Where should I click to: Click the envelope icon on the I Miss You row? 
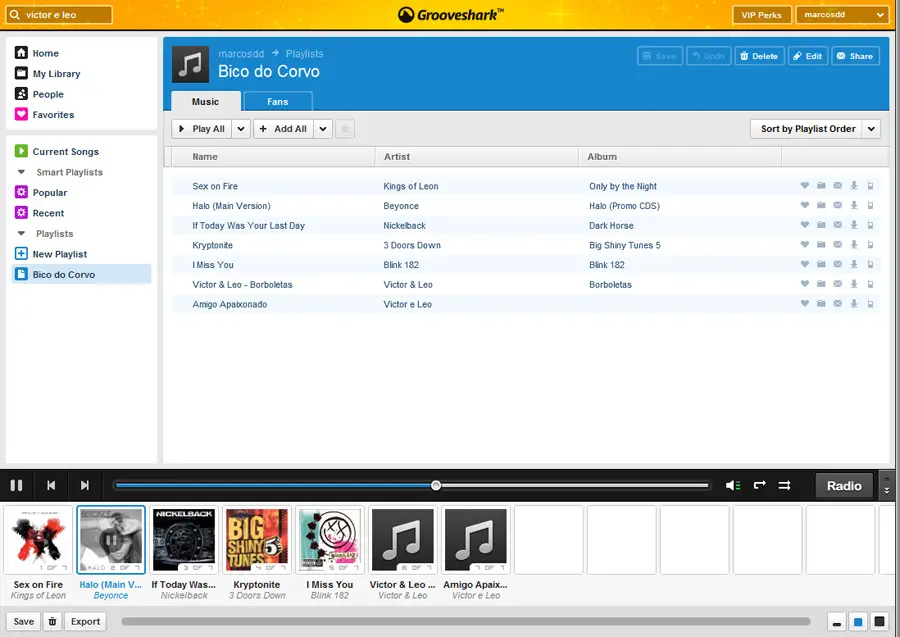(838, 264)
